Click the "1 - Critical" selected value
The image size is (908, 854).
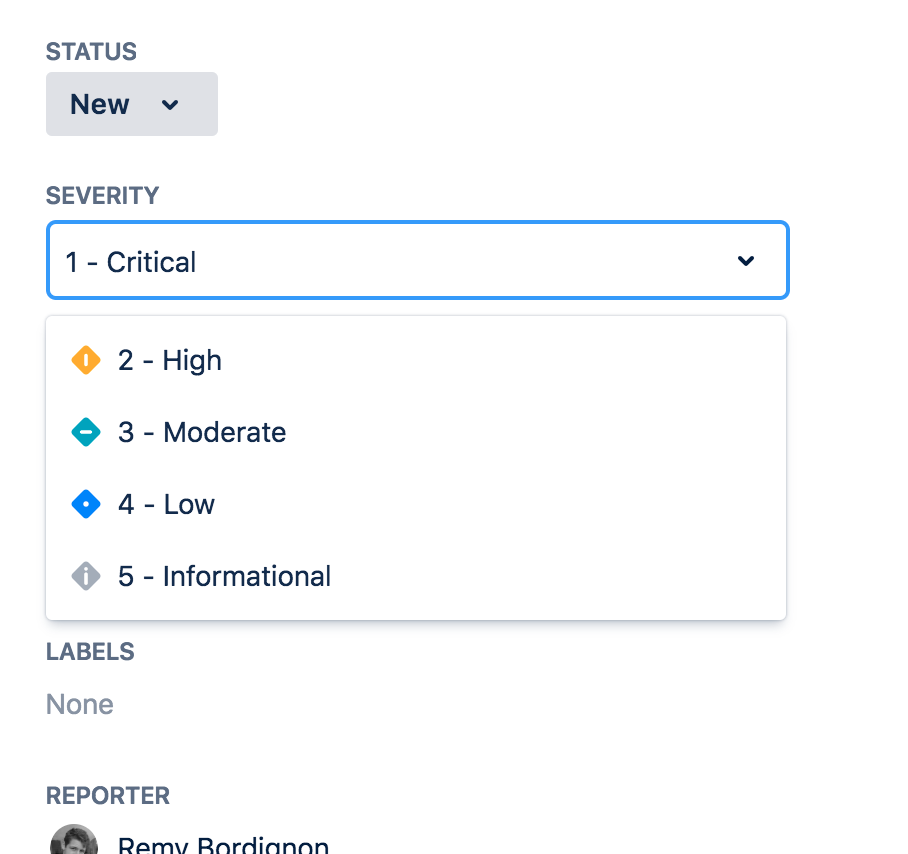click(131, 262)
